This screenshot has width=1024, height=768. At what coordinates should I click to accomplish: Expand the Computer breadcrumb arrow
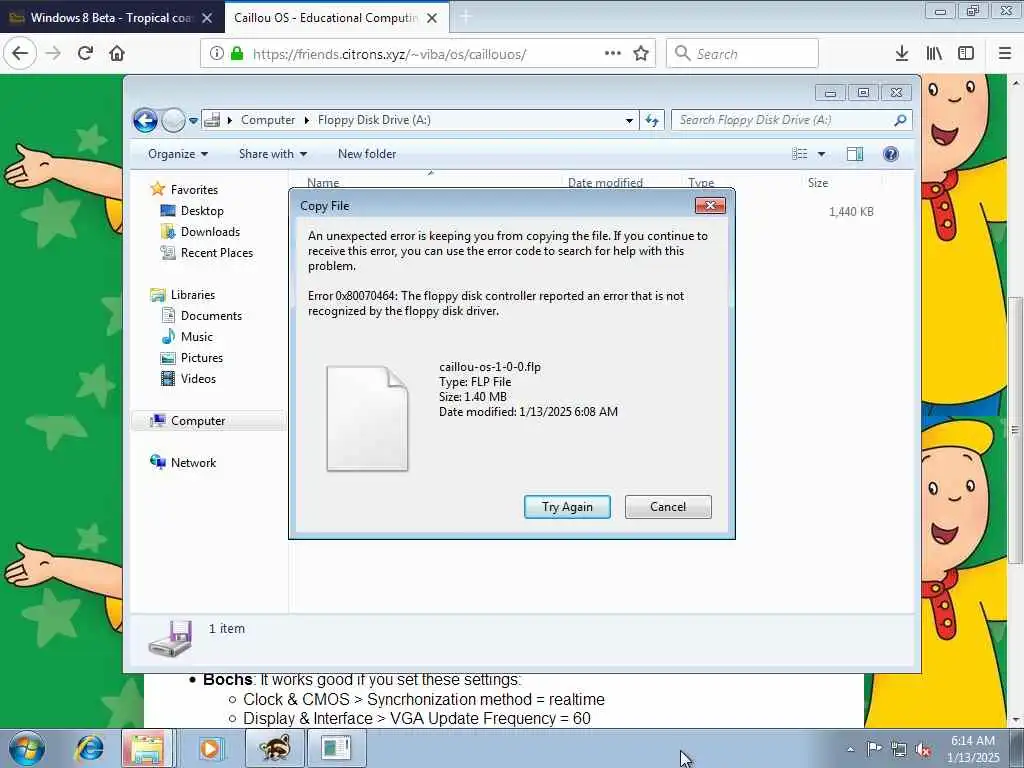[x=306, y=120]
